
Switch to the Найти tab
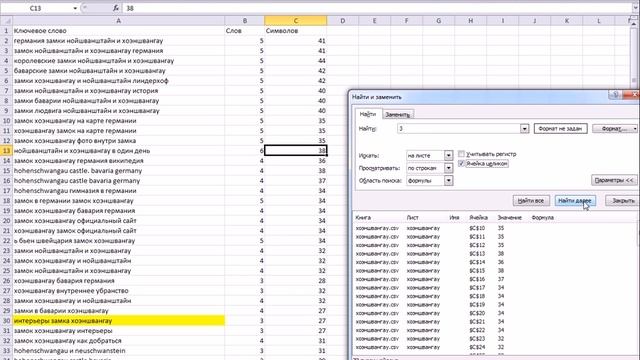[368, 114]
